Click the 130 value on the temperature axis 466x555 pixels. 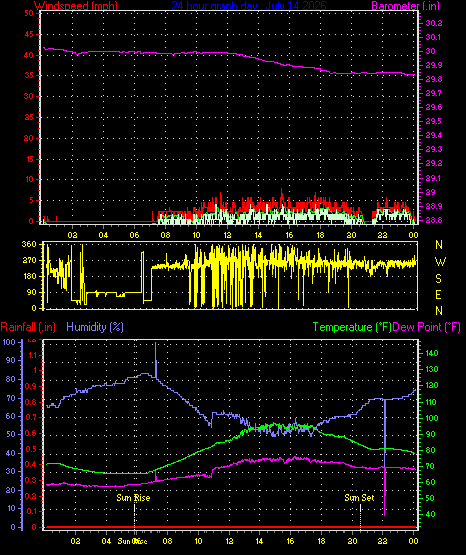pyautogui.click(x=432, y=369)
